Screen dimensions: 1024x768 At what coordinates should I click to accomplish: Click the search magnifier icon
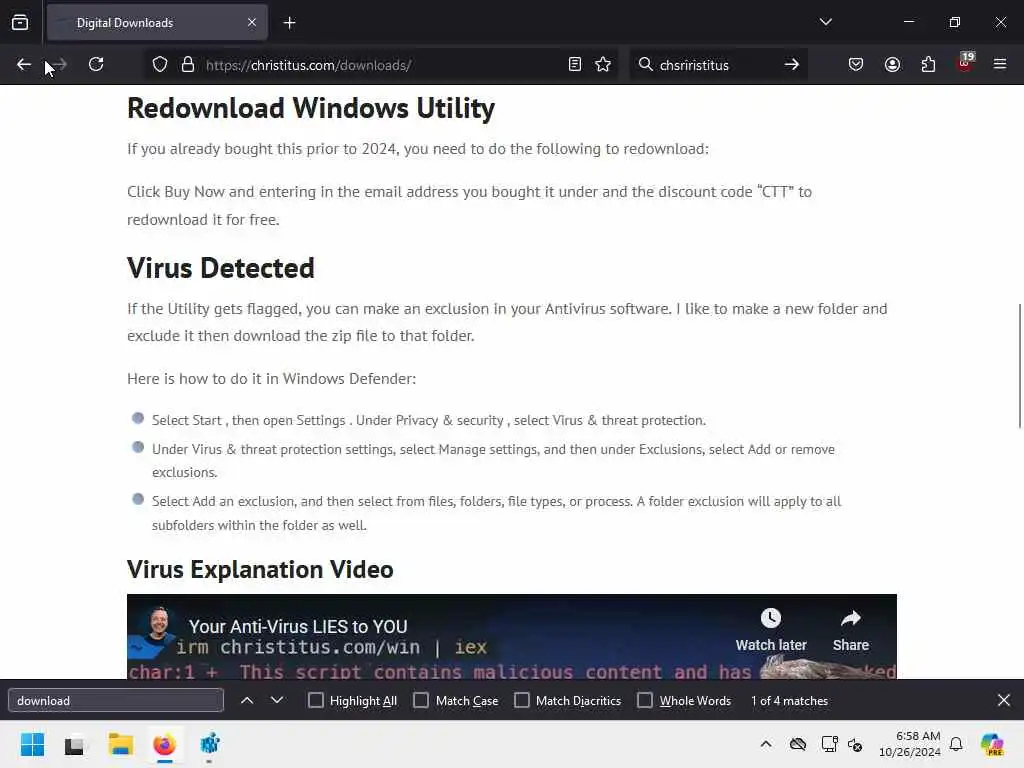(645, 64)
